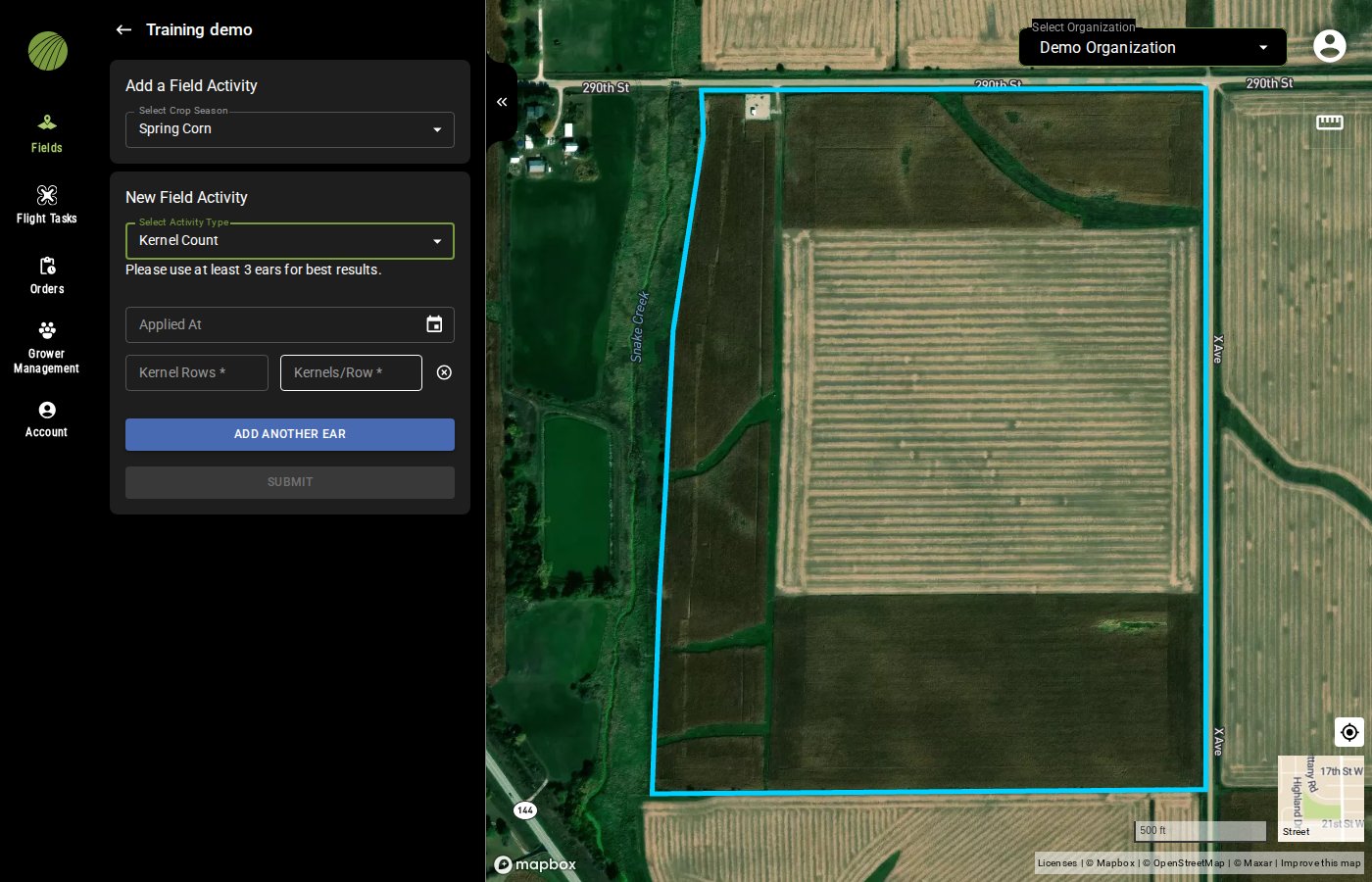The image size is (1372, 882).
Task: Focus the Kernel Rows input field
Action: [197, 372]
